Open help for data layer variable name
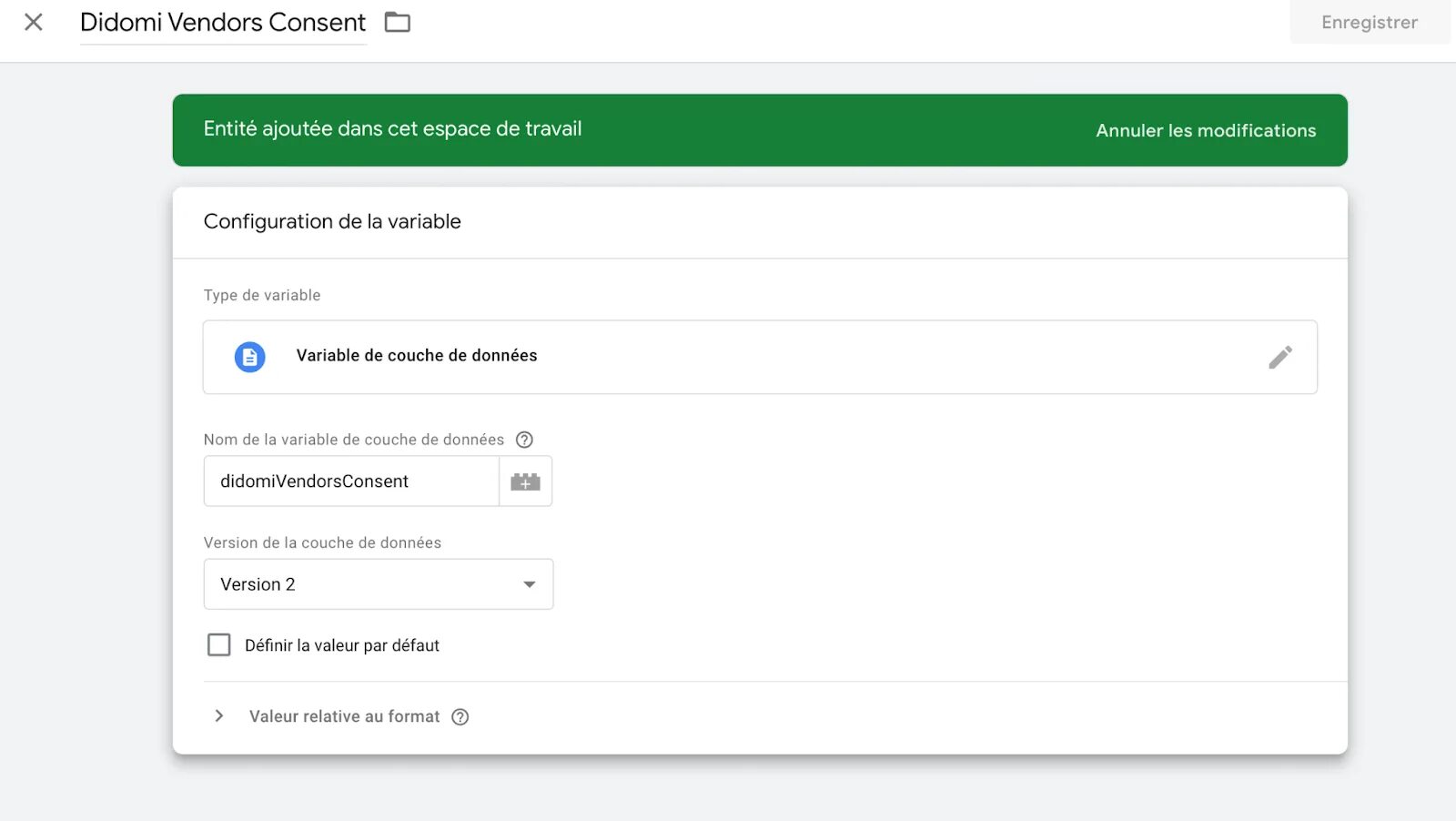Viewport: 1456px width, 821px height. 524,440
